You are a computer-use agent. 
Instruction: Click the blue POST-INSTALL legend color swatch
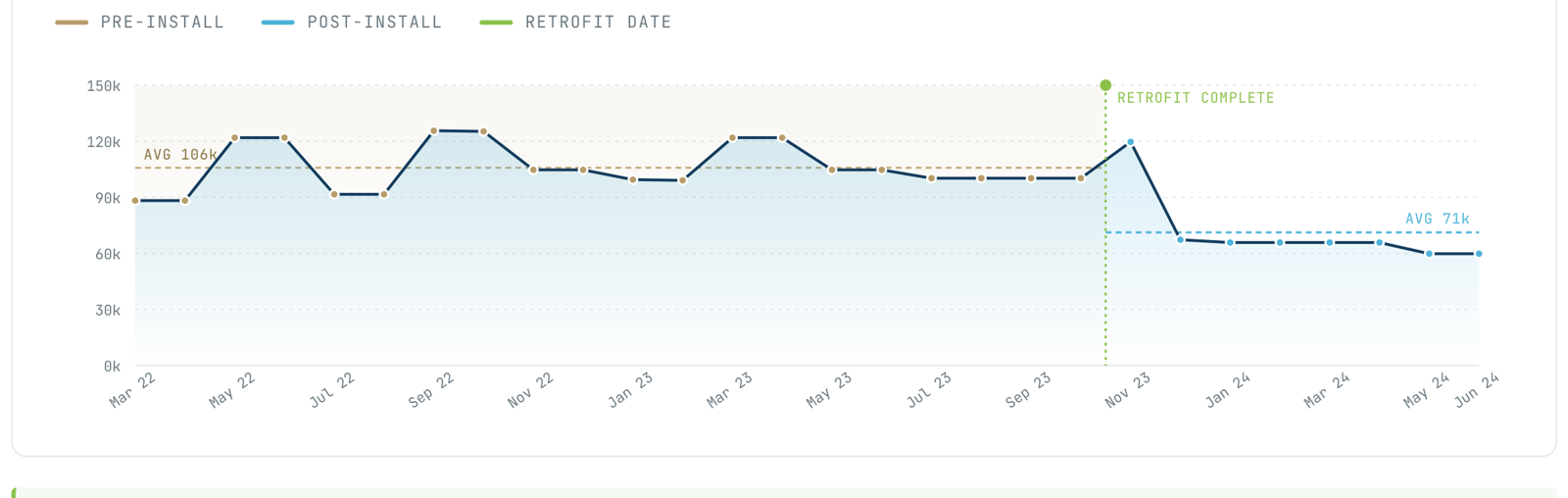point(278,22)
